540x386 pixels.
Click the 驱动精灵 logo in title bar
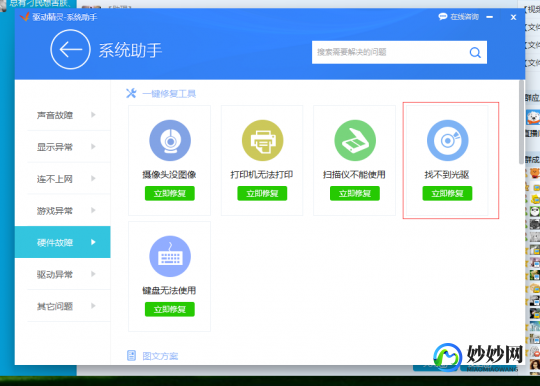pos(24,17)
